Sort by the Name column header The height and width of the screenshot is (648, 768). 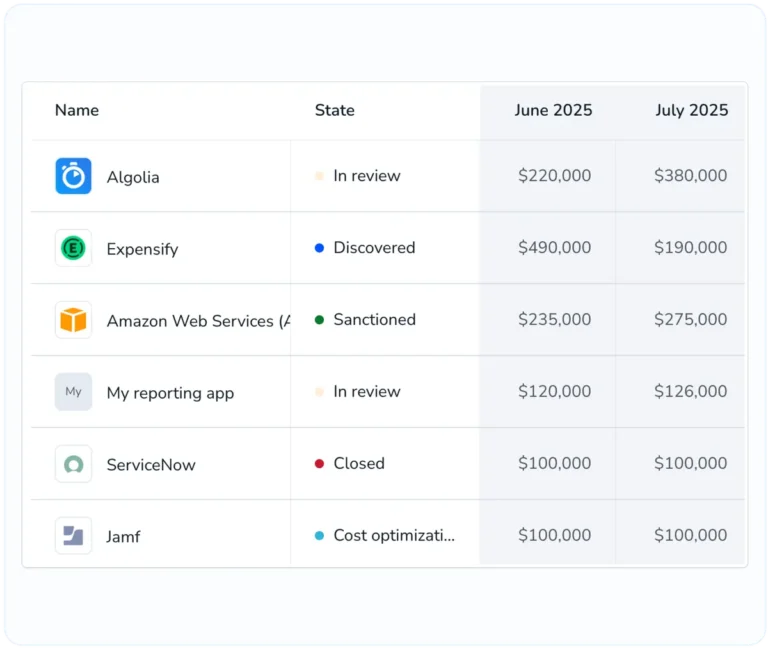tap(77, 110)
